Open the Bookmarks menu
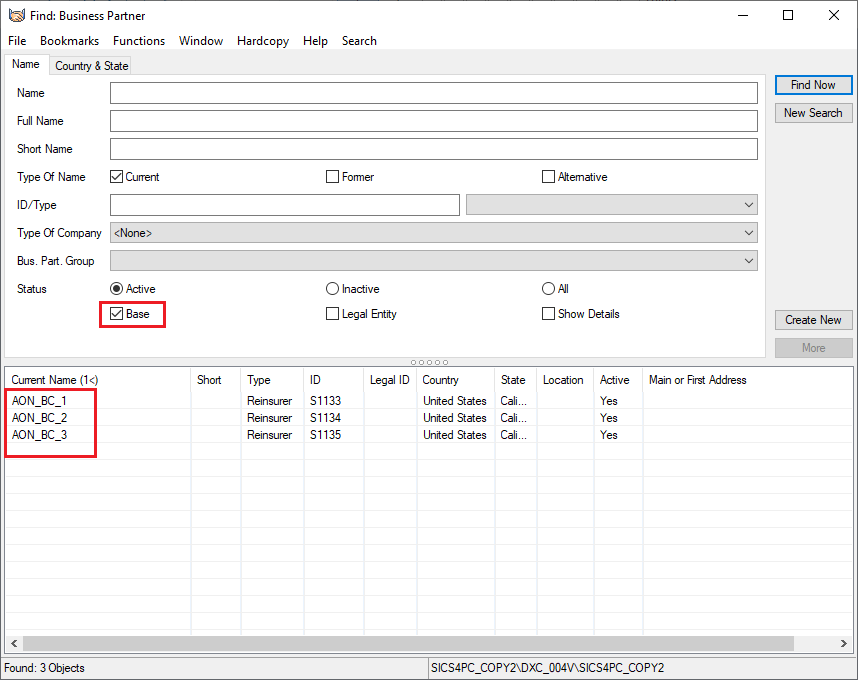The height and width of the screenshot is (680, 858). 69,41
